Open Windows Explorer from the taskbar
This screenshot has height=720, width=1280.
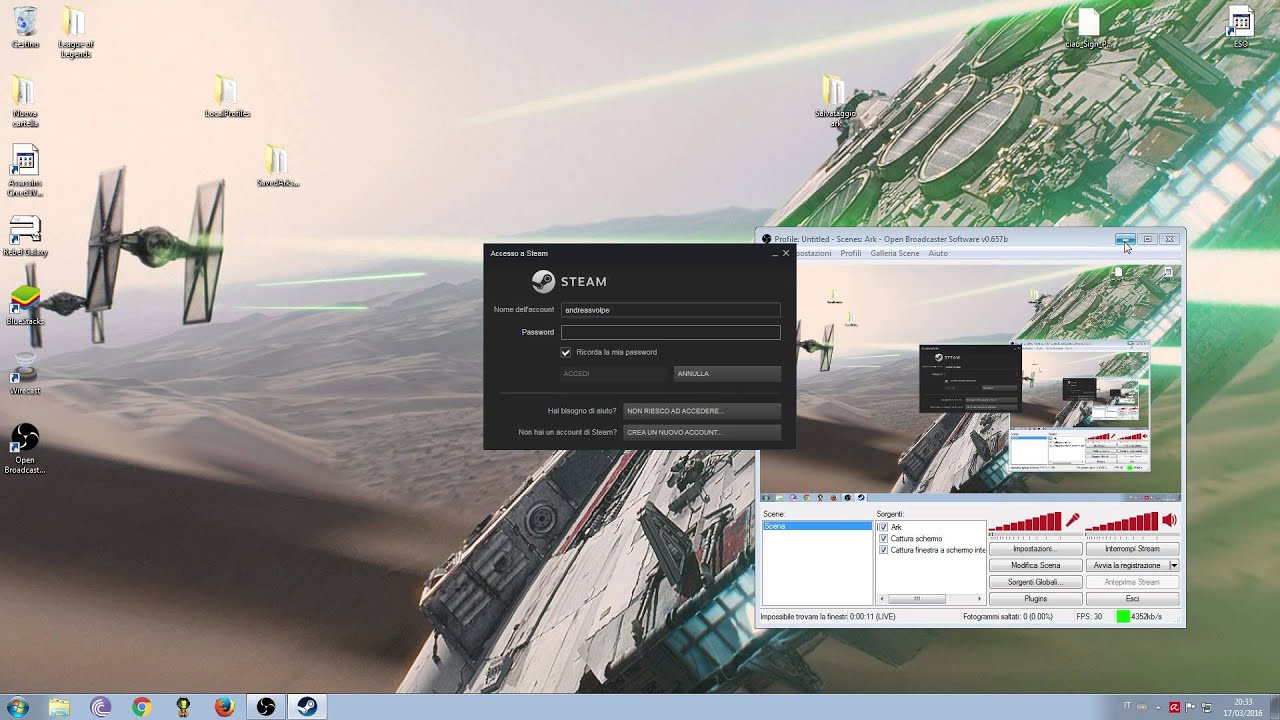click(59, 707)
